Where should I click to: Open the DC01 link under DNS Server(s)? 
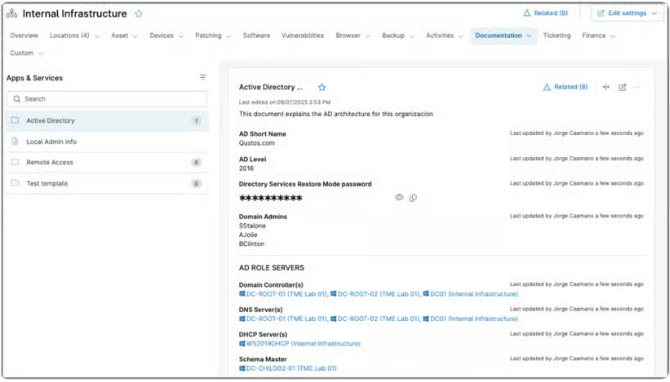click(x=470, y=319)
